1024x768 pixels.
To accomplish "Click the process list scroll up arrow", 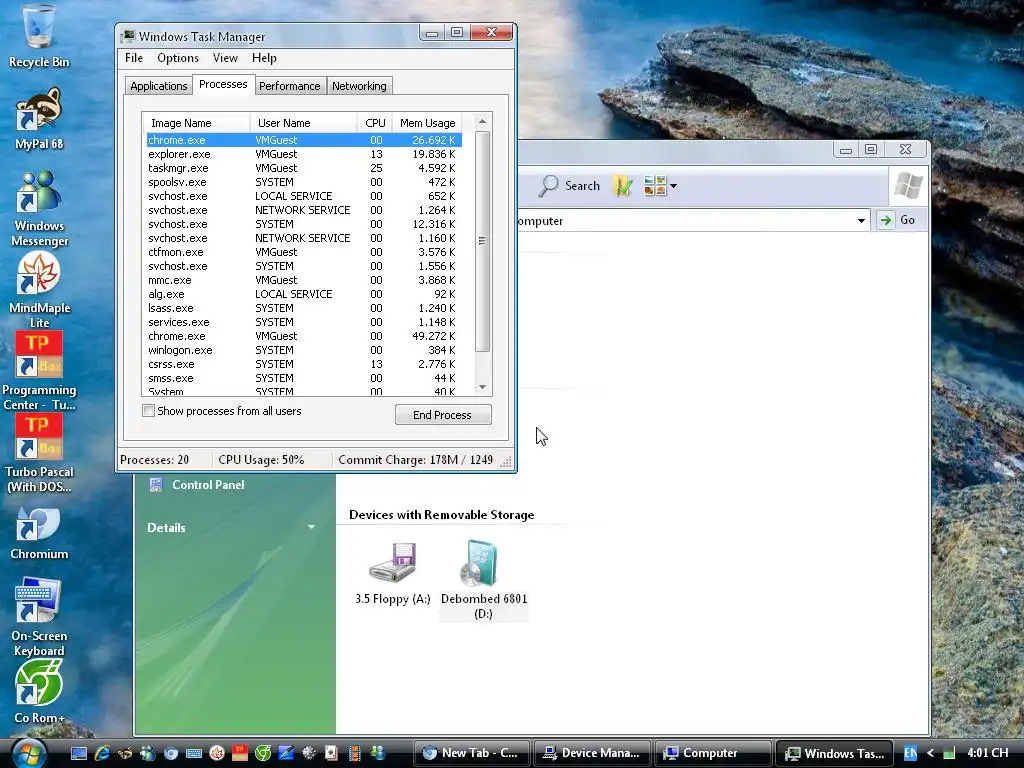I will 482,121.
